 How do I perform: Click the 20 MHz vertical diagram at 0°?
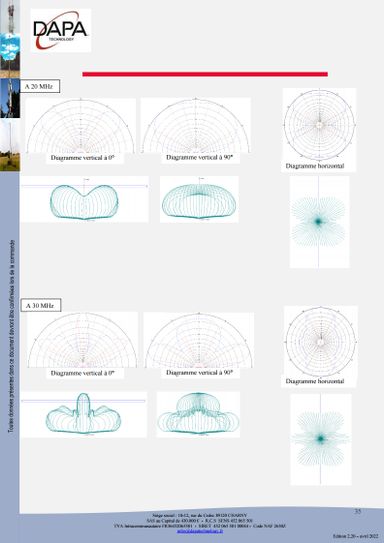81,126
